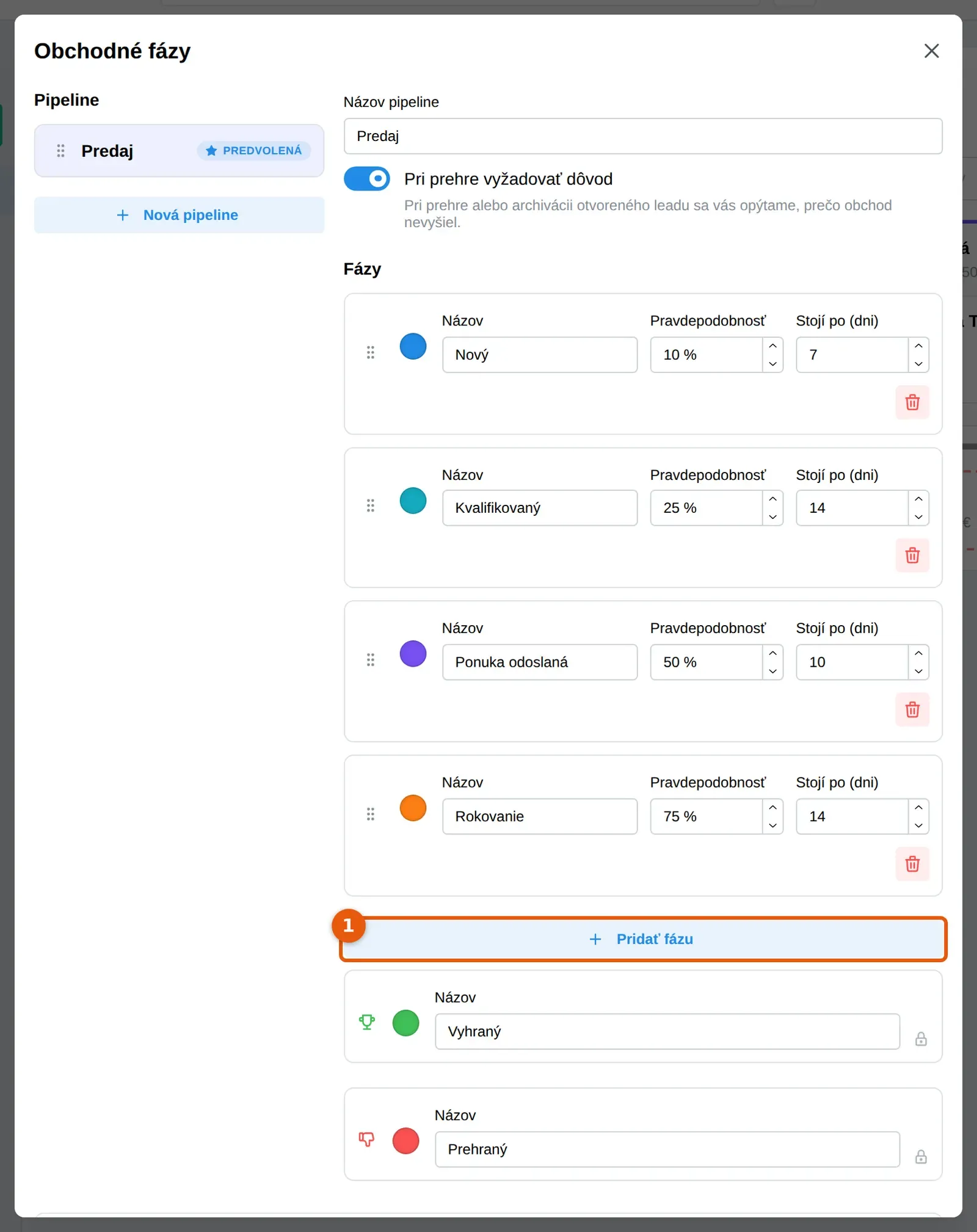The width and height of the screenshot is (977, 1232).
Task: Increase Rokovanie stale days with up arrow
Action: click(x=918, y=807)
